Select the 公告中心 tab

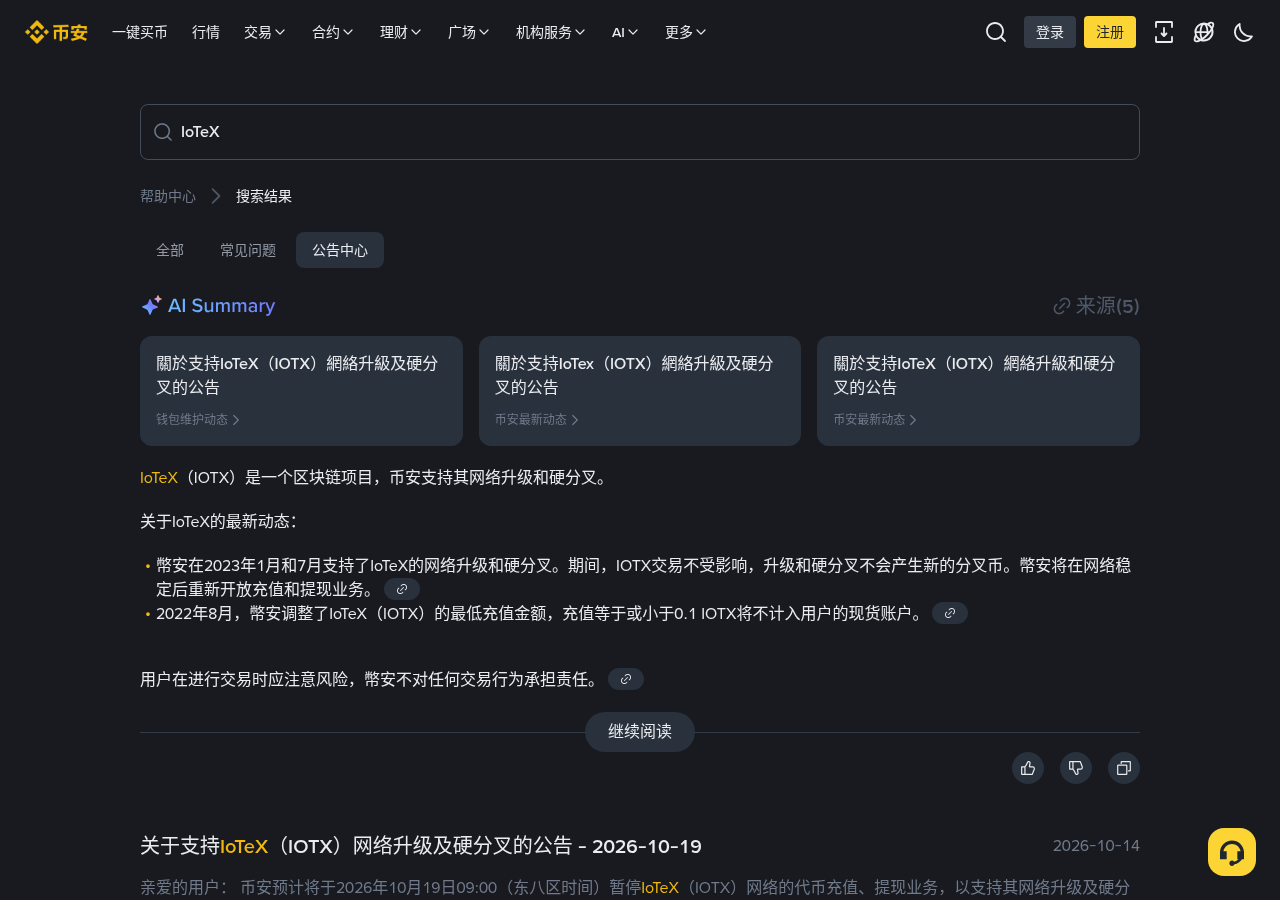coord(340,250)
